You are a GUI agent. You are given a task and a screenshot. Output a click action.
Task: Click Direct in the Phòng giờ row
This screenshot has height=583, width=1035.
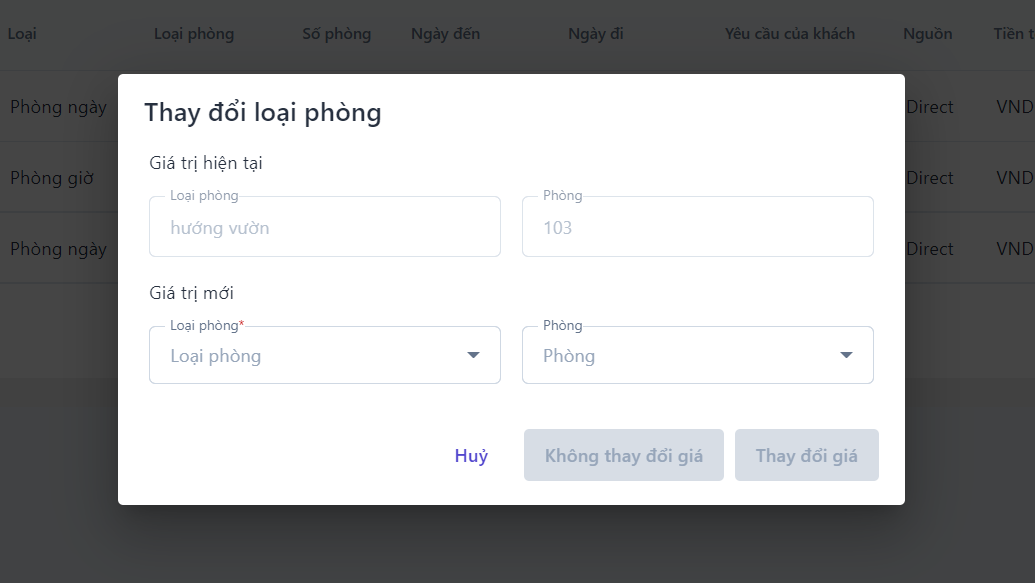click(930, 178)
